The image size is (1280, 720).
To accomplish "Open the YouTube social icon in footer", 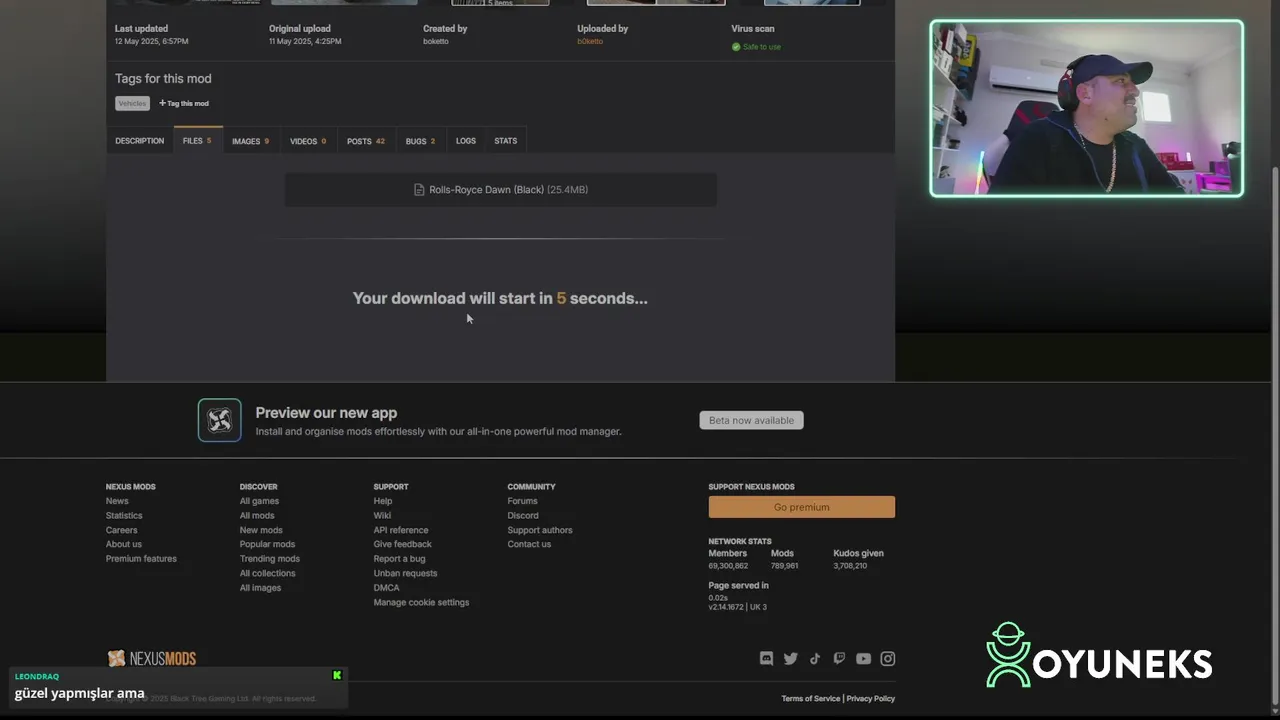I will (x=863, y=659).
